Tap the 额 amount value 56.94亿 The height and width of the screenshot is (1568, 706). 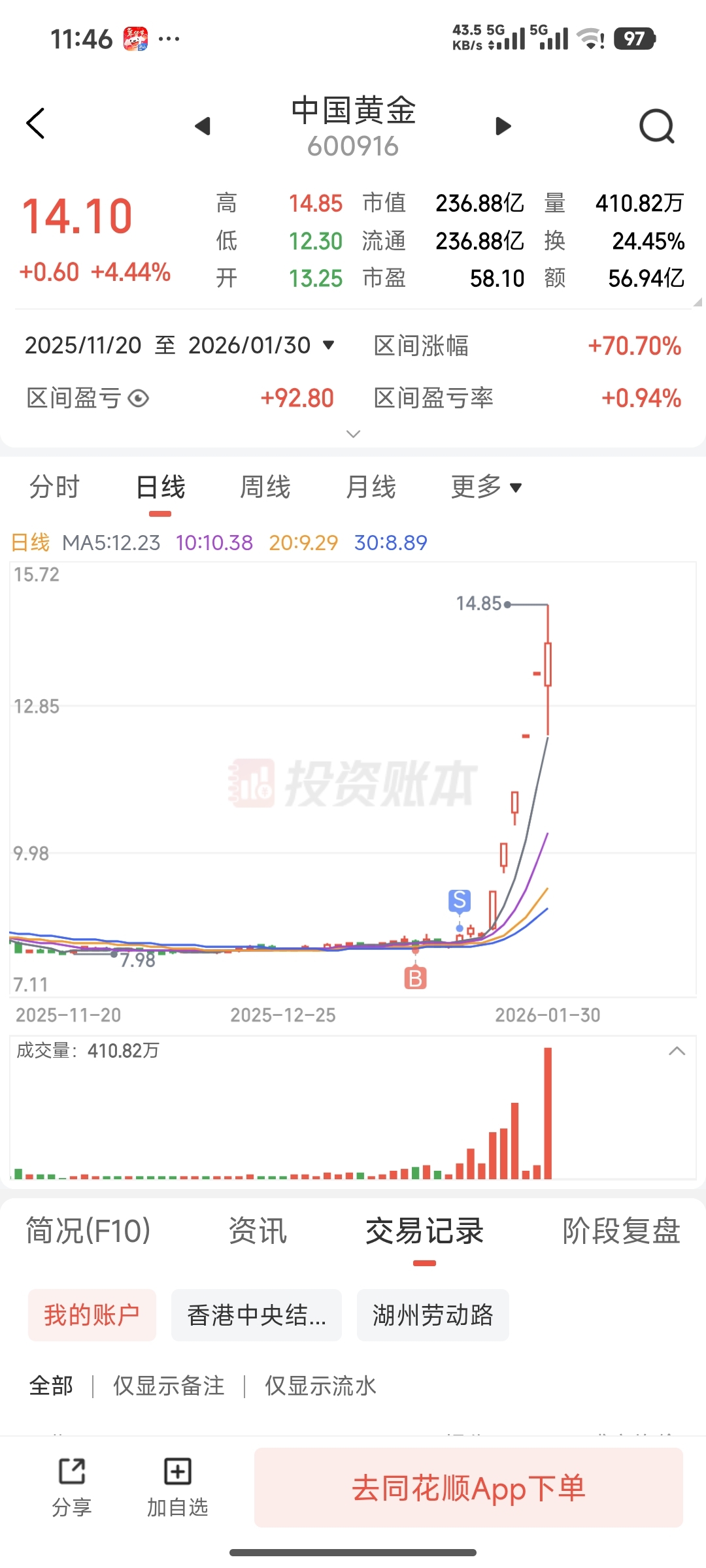[x=647, y=278]
